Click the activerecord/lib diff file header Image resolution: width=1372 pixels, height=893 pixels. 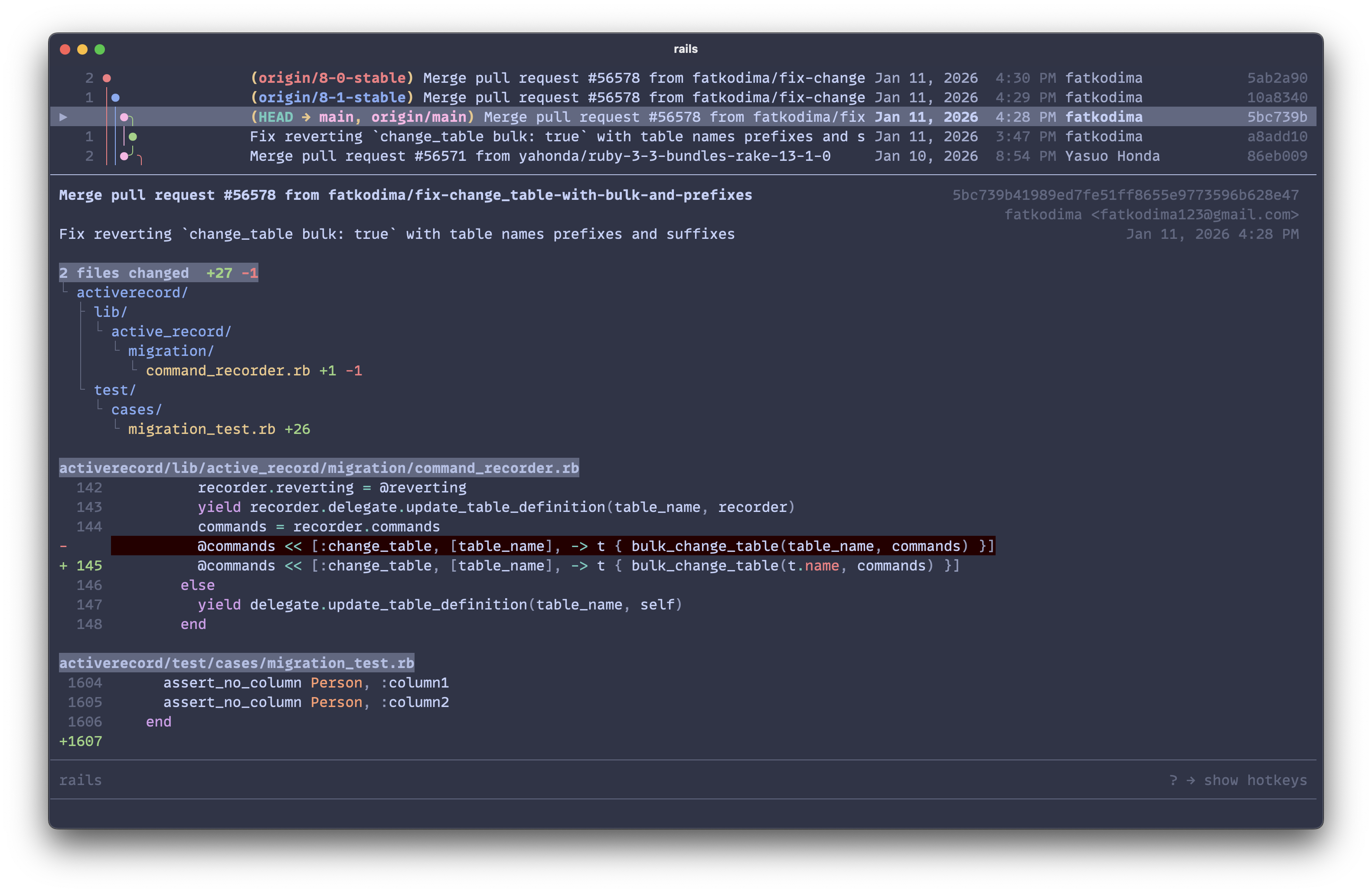[x=319, y=467]
